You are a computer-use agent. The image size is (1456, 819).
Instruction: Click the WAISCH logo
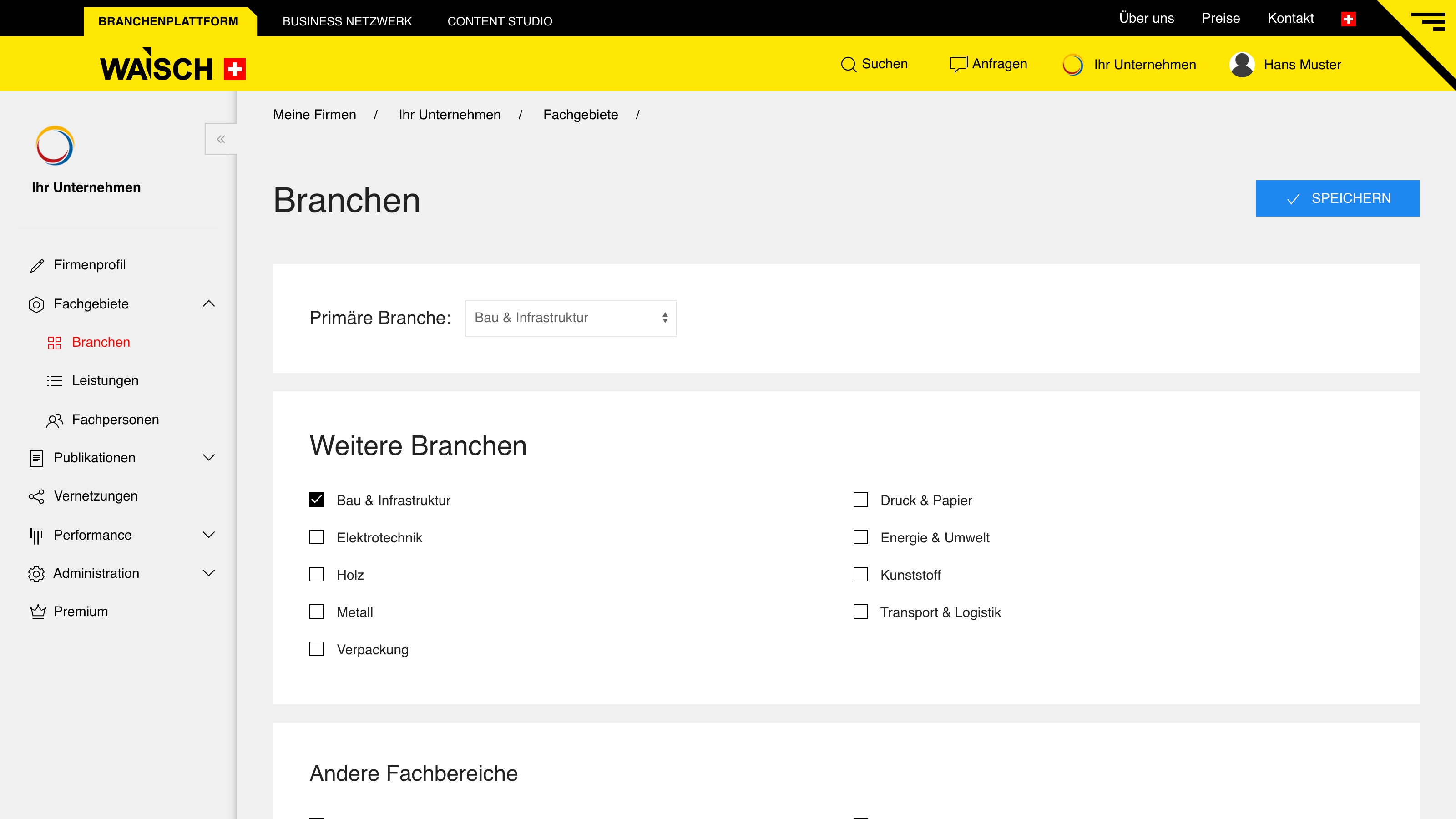(x=172, y=65)
